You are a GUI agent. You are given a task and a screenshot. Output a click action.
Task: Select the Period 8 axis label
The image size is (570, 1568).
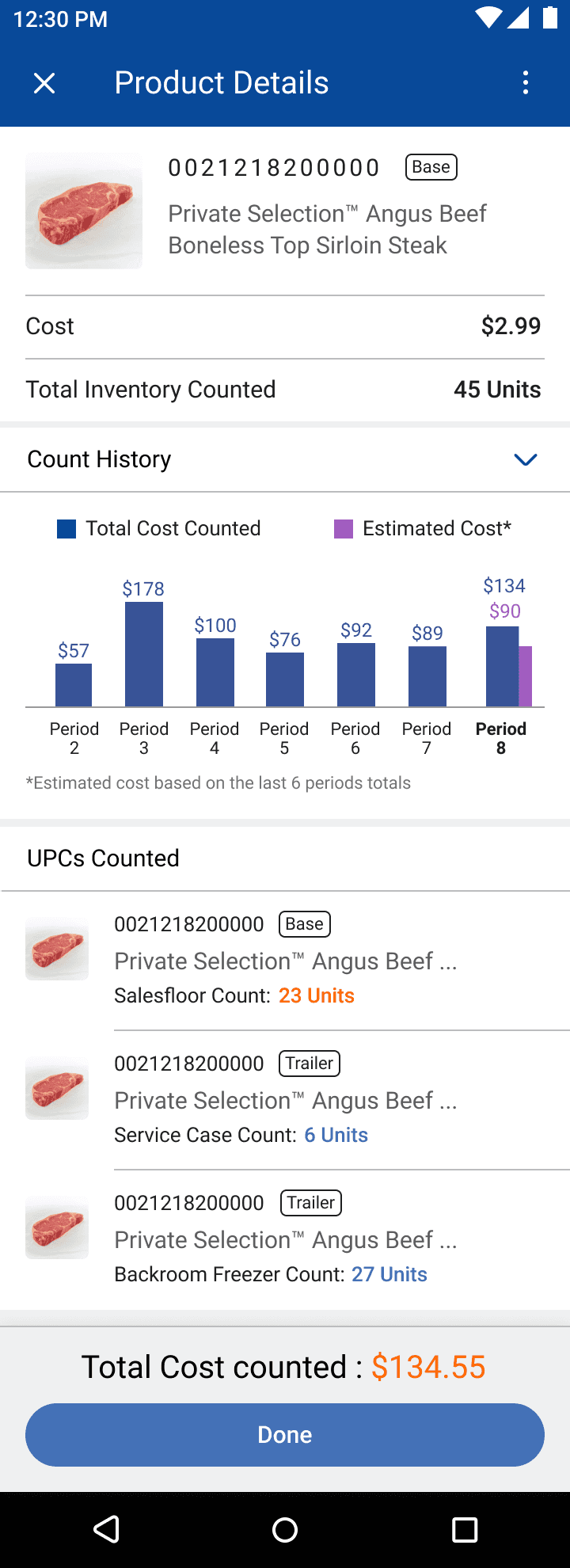coord(501,738)
